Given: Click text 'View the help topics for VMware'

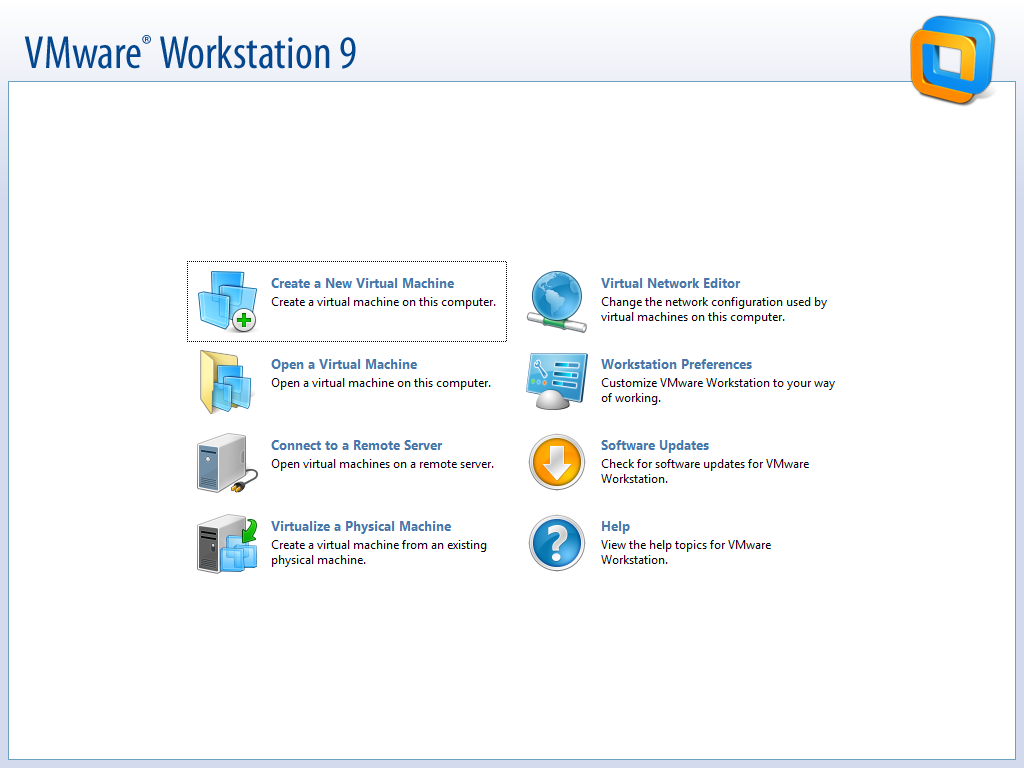Looking at the screenshot, I should coord(686,545).
